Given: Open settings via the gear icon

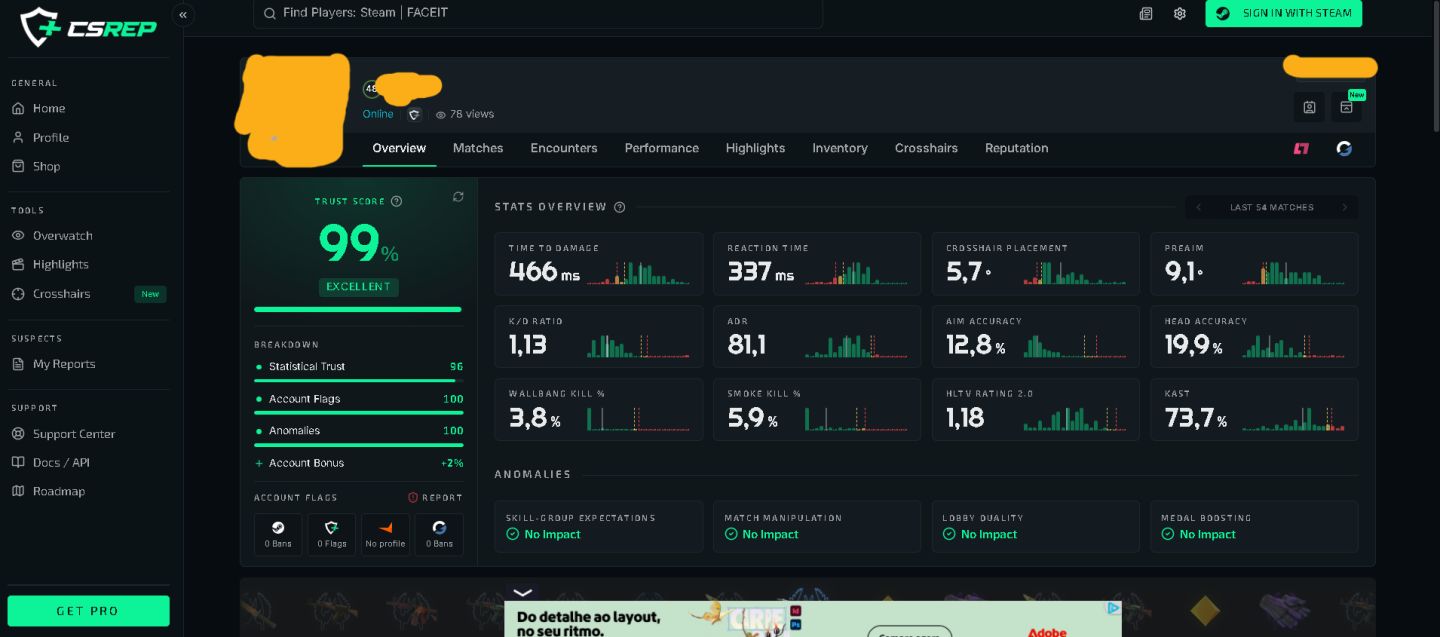Looking at the screenshot, I should coord(1180,14).
